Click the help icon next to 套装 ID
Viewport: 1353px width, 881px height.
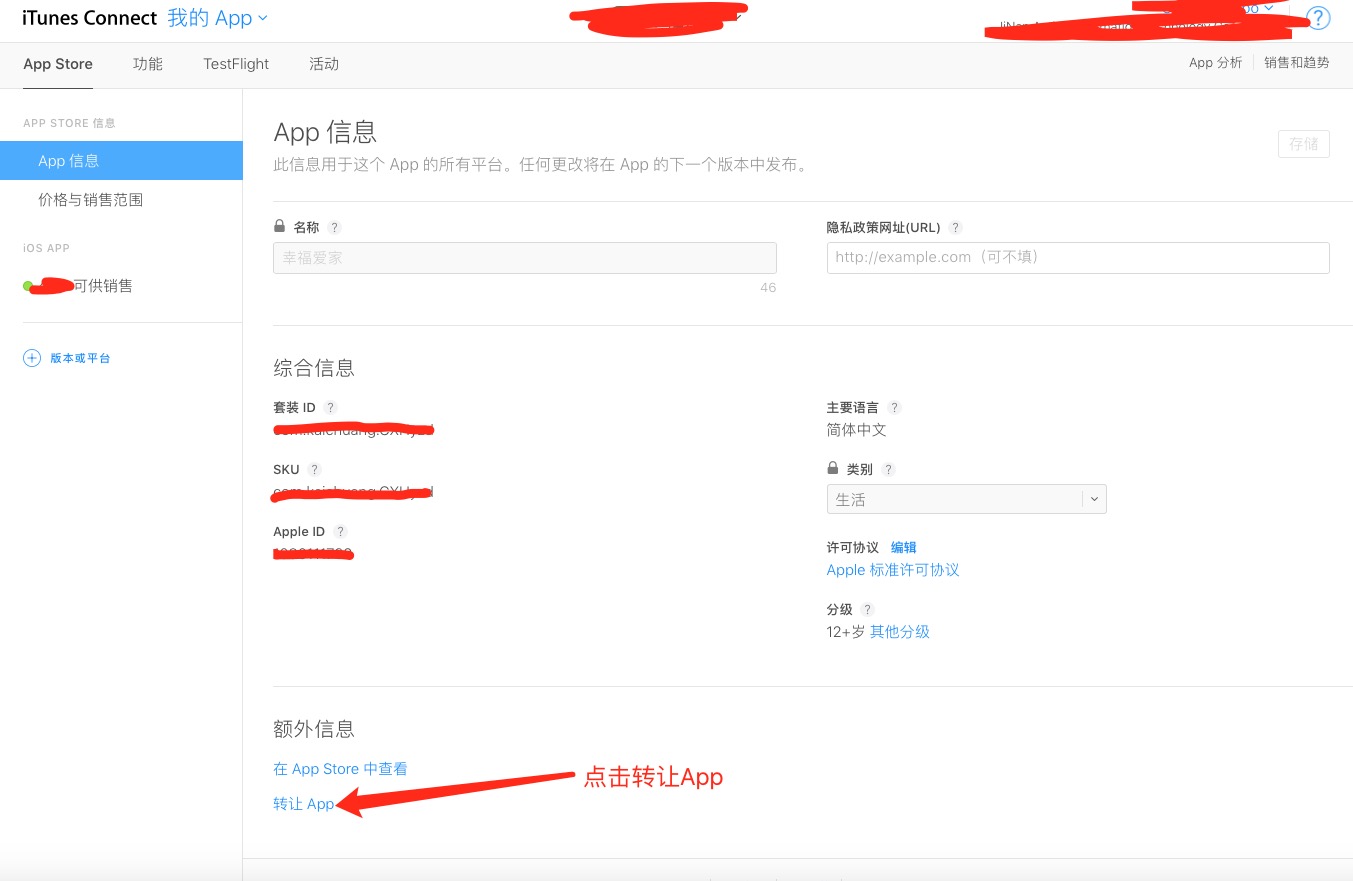click(331, 408)
